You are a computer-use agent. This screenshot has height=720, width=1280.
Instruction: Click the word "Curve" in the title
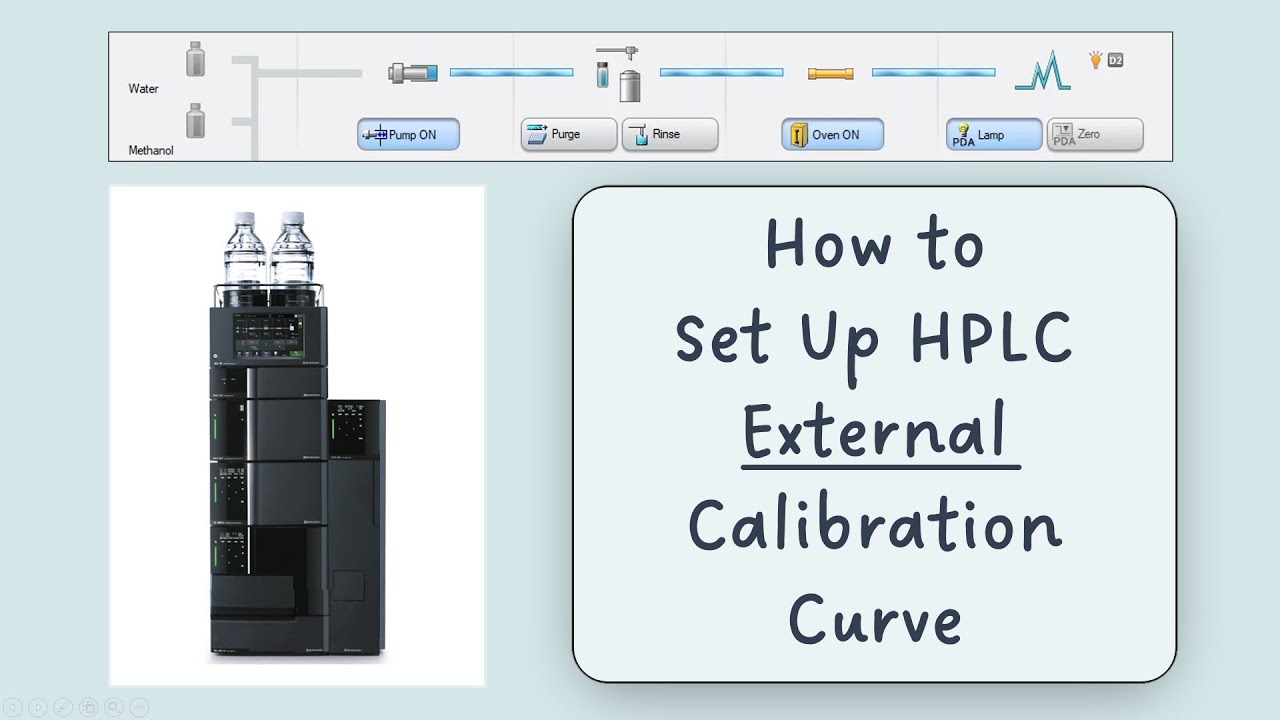pyautogui.click(x=874, y=619)
